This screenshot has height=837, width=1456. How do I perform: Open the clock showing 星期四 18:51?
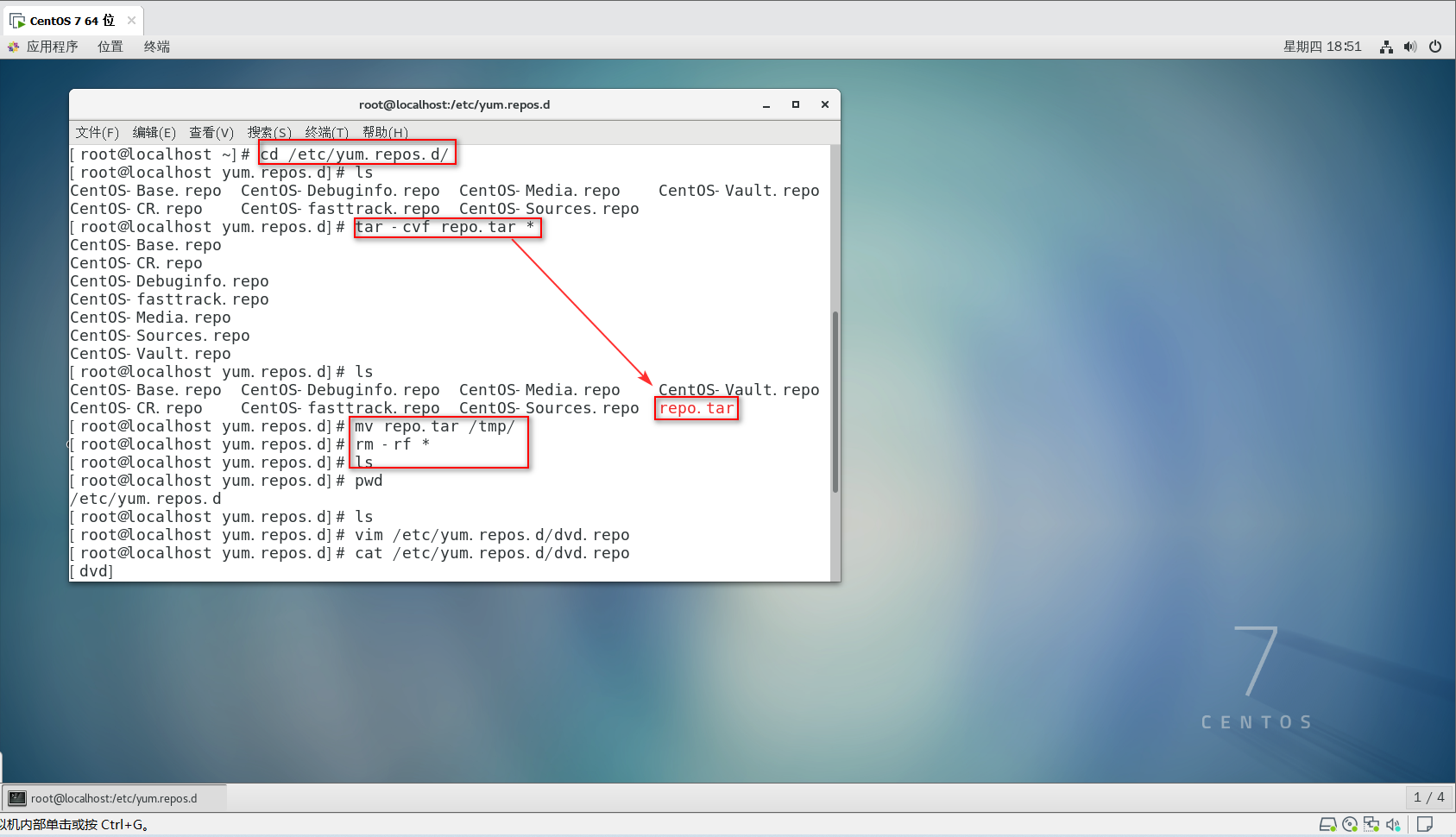point(1323,47)
